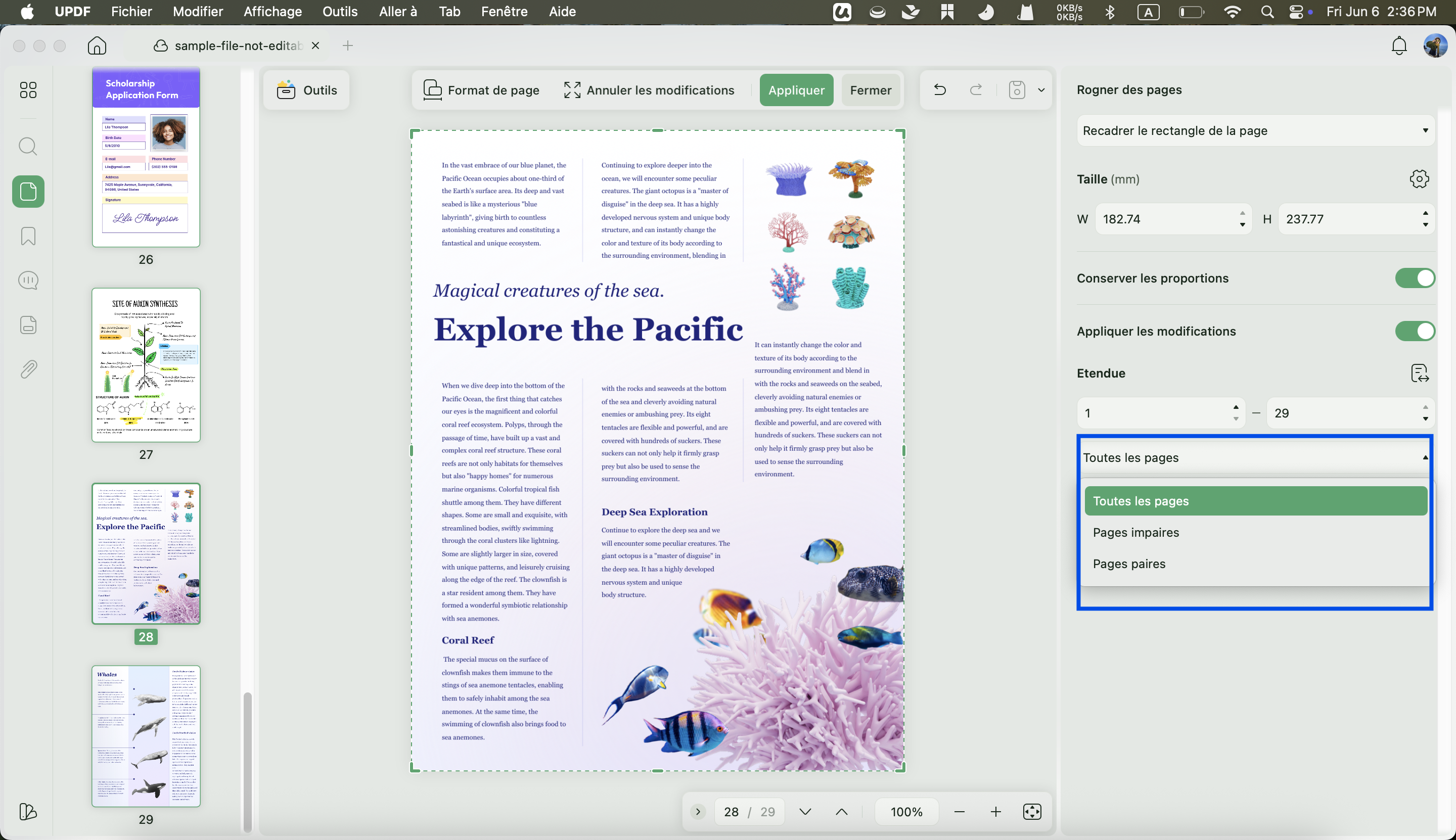This screenshot has width=1456, height=840.
Task: Increase range start page stepper
Action: click(1236, 407)
